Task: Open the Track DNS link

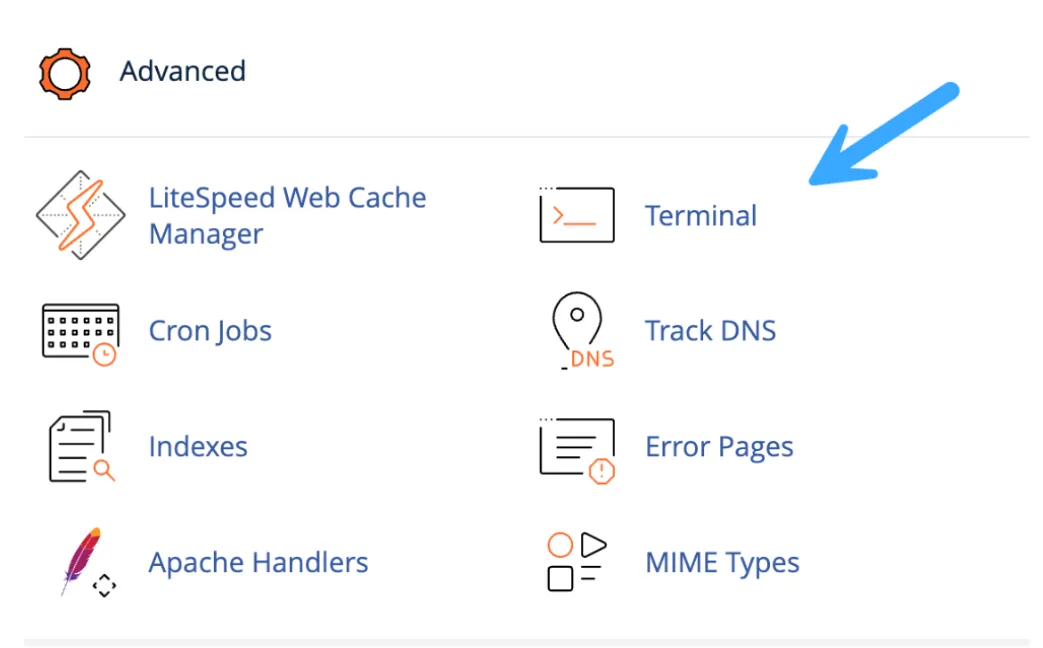Action: point(710,331)
